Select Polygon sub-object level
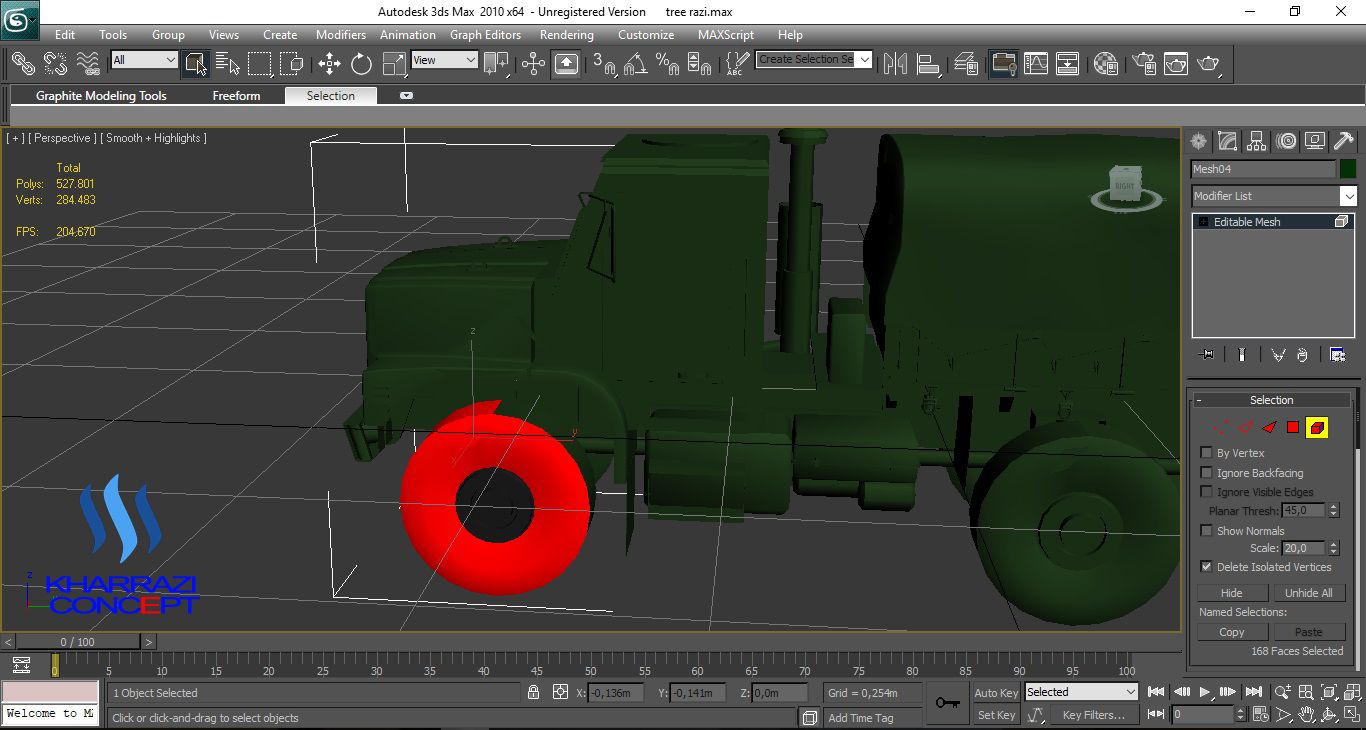Image resolution: width=1366 pixels, height=730 pixels. (1292, 427)
